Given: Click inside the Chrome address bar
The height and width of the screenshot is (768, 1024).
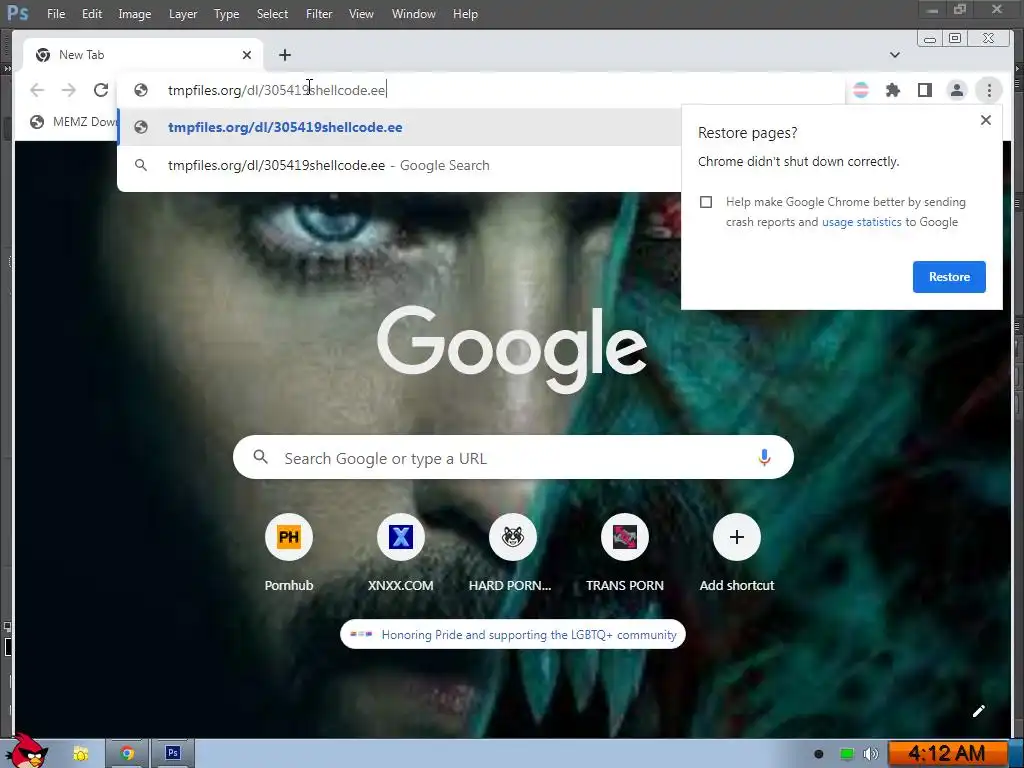Looking at the screenshot, I should coord(483,90).
